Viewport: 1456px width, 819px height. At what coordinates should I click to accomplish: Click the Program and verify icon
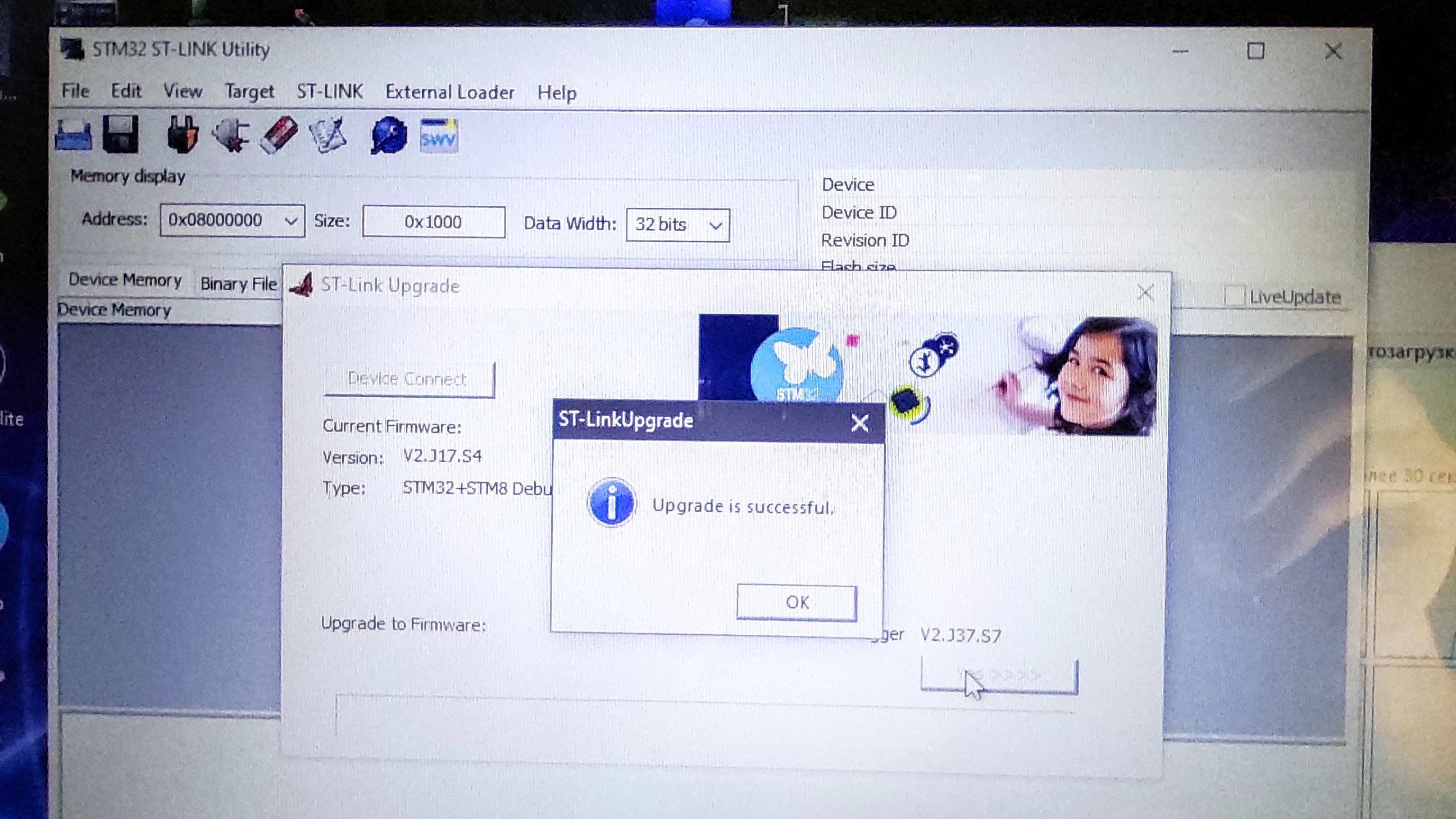click(x=328, y=135)
